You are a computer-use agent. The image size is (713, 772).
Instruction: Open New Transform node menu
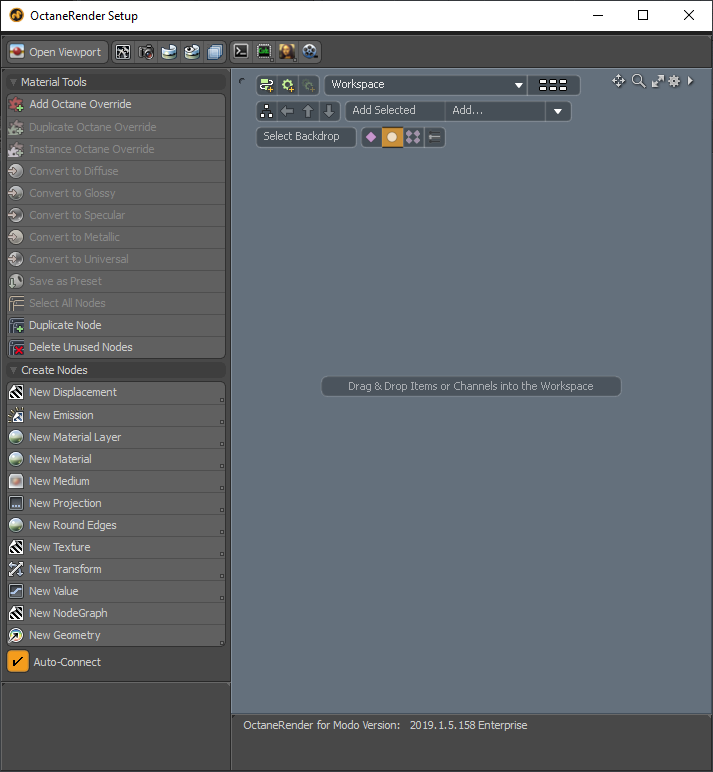click(x=116, y=570)
